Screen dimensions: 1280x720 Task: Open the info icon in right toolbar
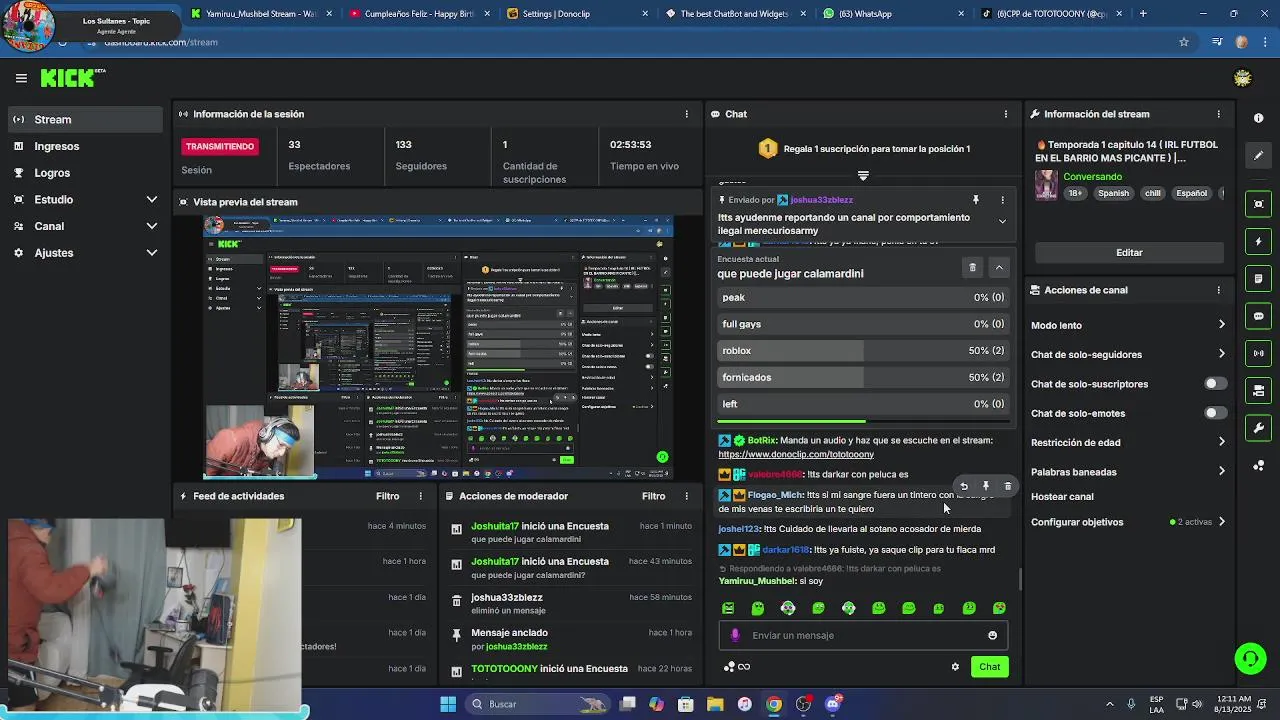pyautogui.click(x=1258, y=118)
